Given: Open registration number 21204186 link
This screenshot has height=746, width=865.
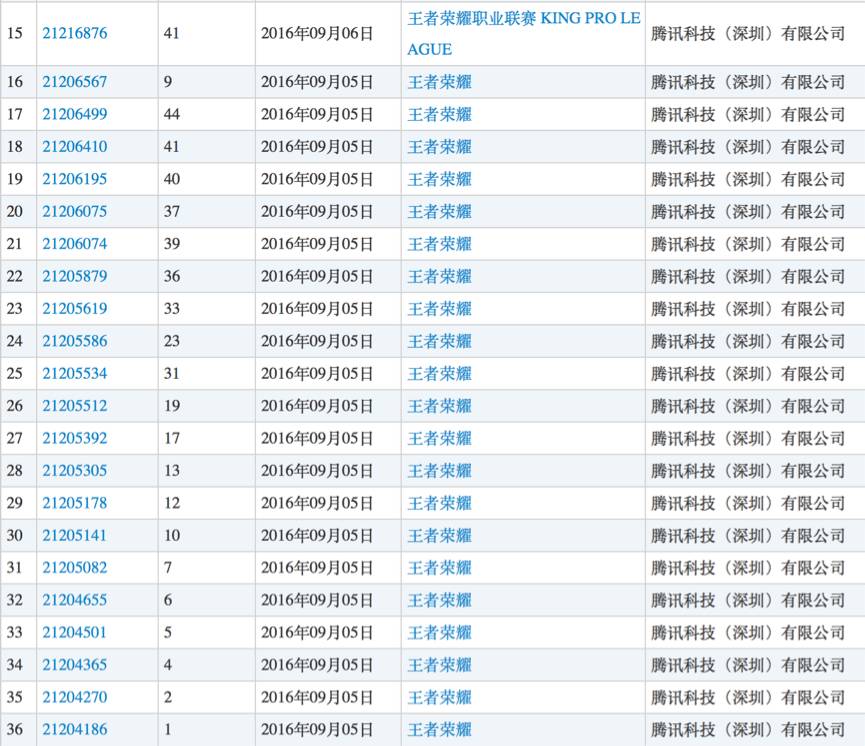Looking at the screenshot, I should (x=74, y=729).
